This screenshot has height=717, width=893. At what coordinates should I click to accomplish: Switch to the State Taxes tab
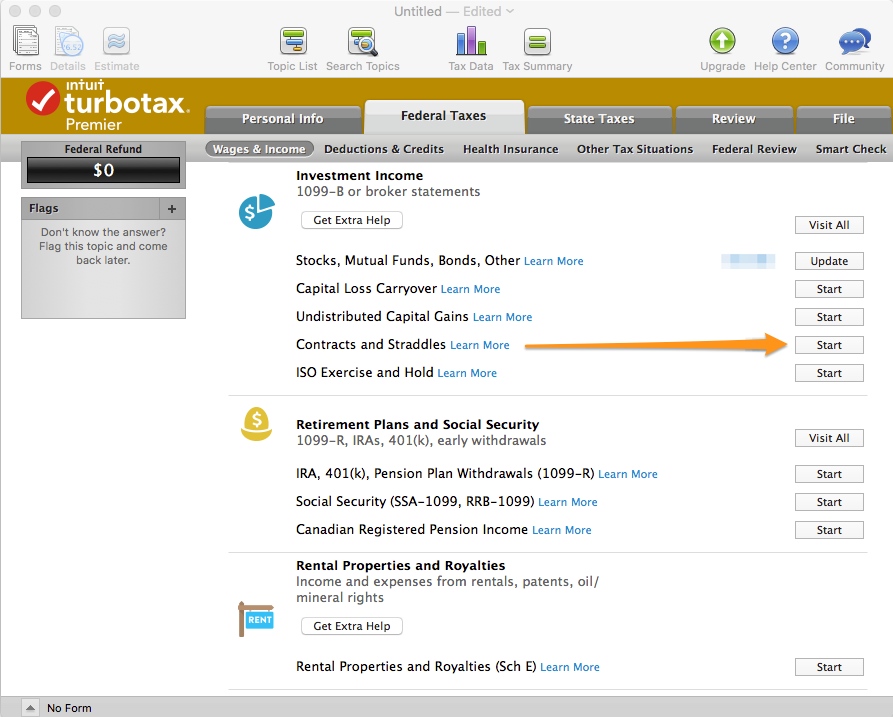[x=599, y=118]
